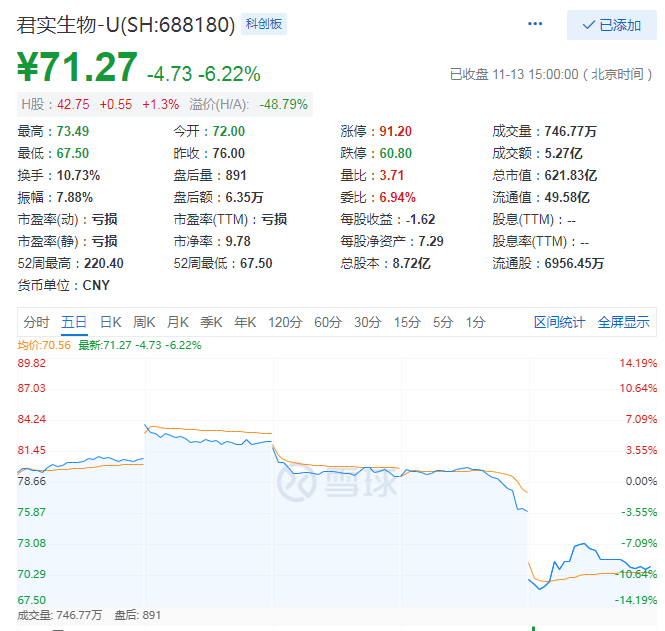The image size is (665, 631).
Task: Click the 市盈率(TTM) 亏损 entry
Action: coord(230,220)
